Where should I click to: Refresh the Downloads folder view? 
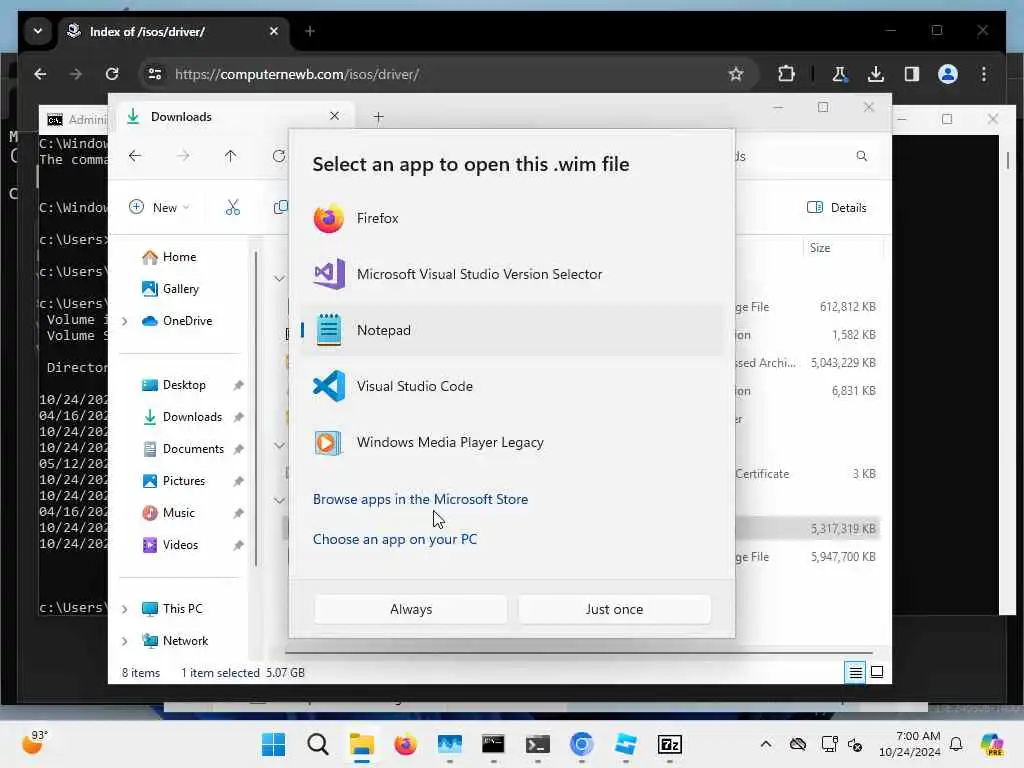(x=279, y=156)
